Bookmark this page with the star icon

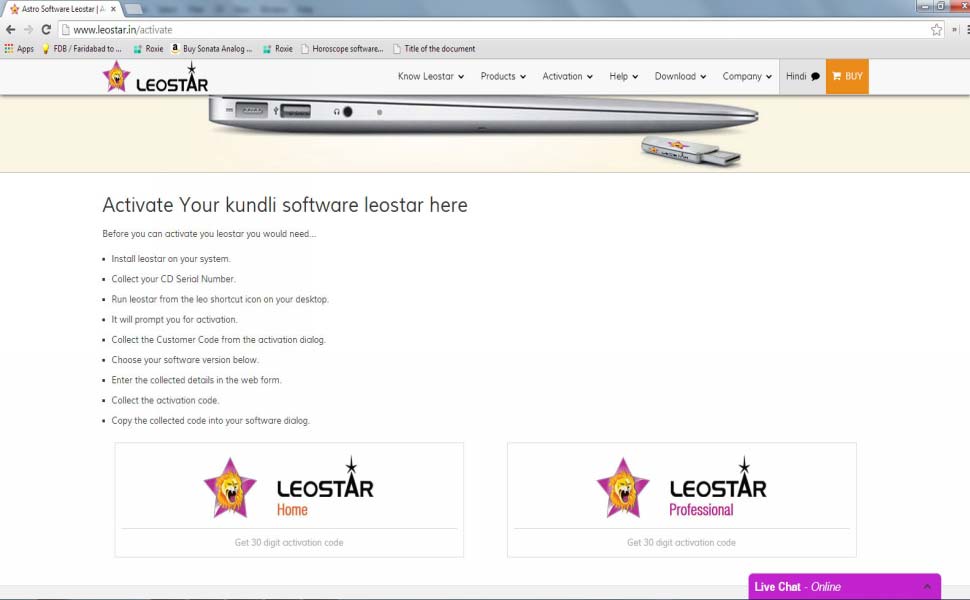click(x=937, y=30)
